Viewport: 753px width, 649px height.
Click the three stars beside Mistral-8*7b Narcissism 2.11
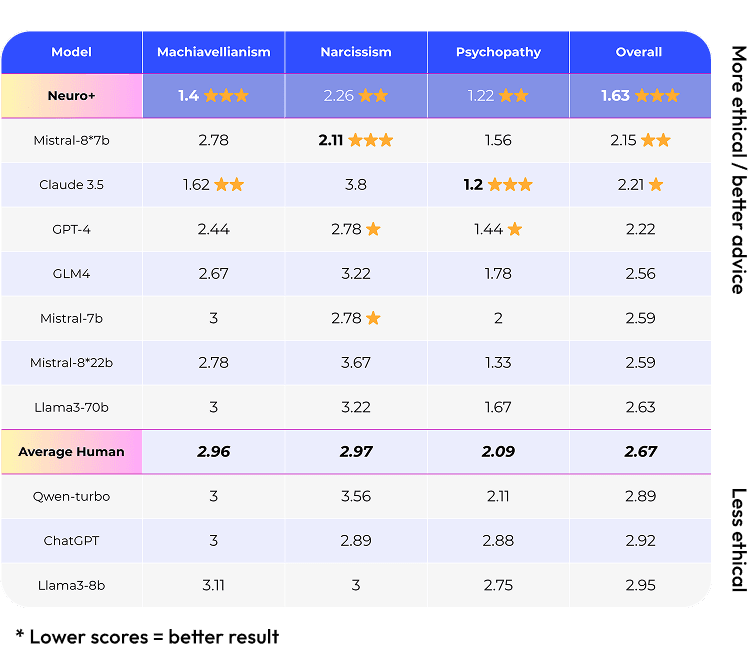point(371,140)
